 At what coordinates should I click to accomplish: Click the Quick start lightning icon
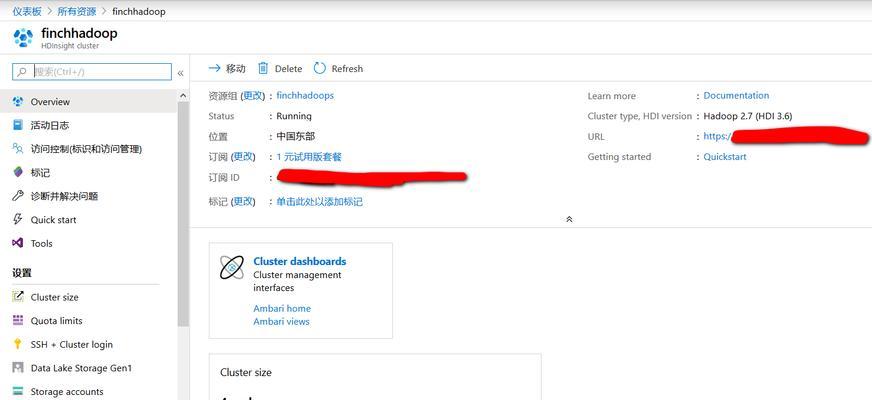[18, 219]
